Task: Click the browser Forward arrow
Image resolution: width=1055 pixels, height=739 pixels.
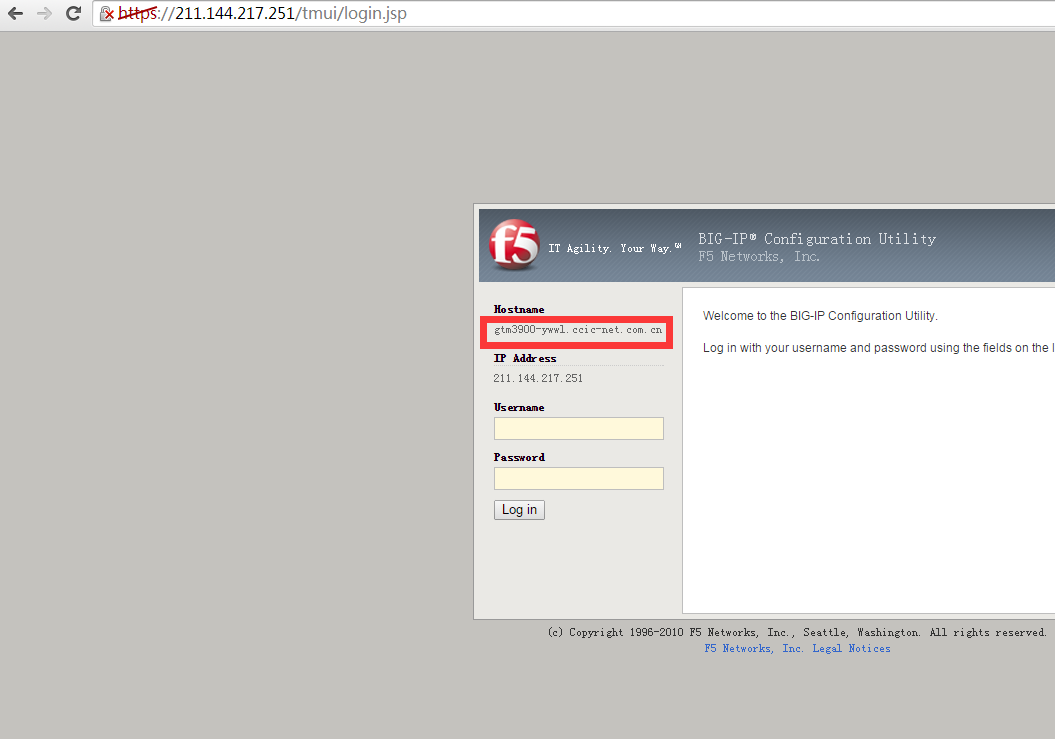Action: point(44,13)
